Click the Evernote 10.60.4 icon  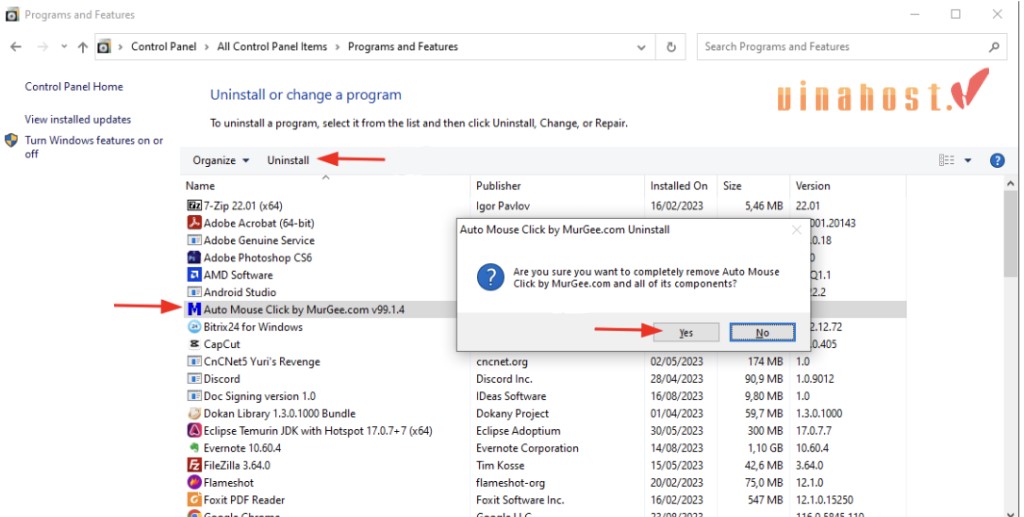[x=194, y=448]
